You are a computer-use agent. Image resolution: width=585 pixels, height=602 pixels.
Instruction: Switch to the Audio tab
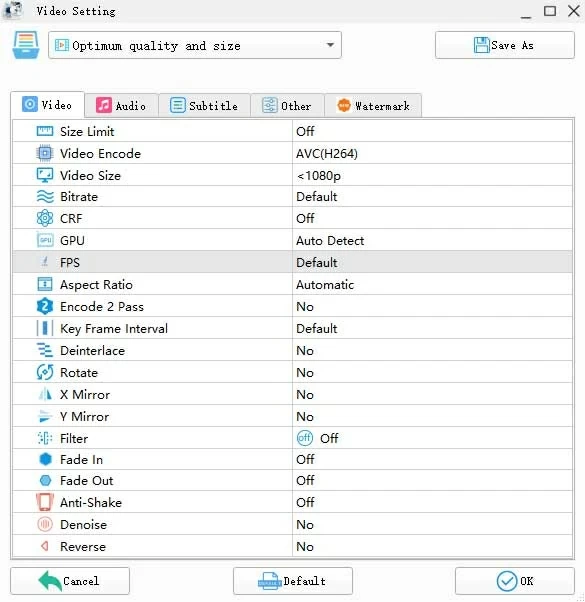[x=121, y=106]
